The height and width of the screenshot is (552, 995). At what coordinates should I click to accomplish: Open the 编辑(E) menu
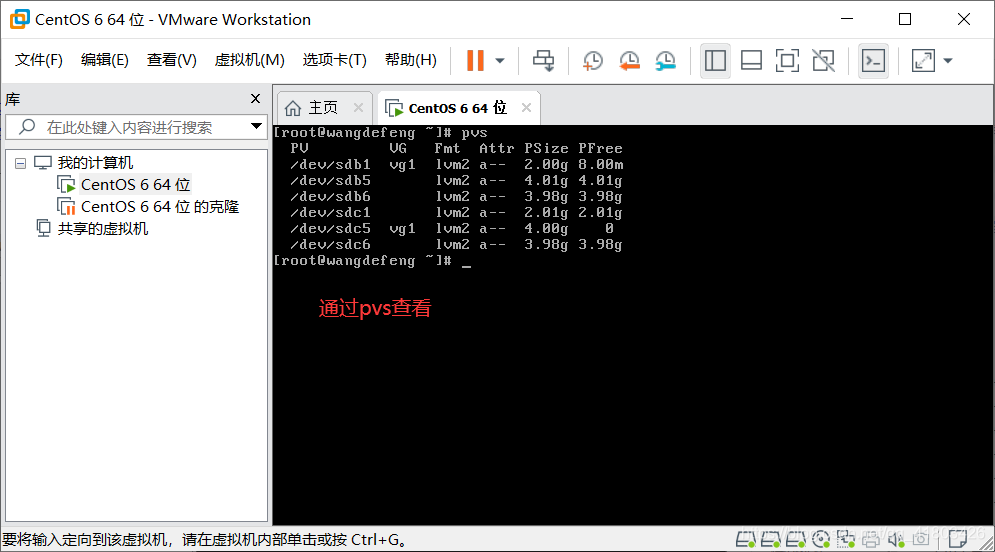click(x=105, y=60)
